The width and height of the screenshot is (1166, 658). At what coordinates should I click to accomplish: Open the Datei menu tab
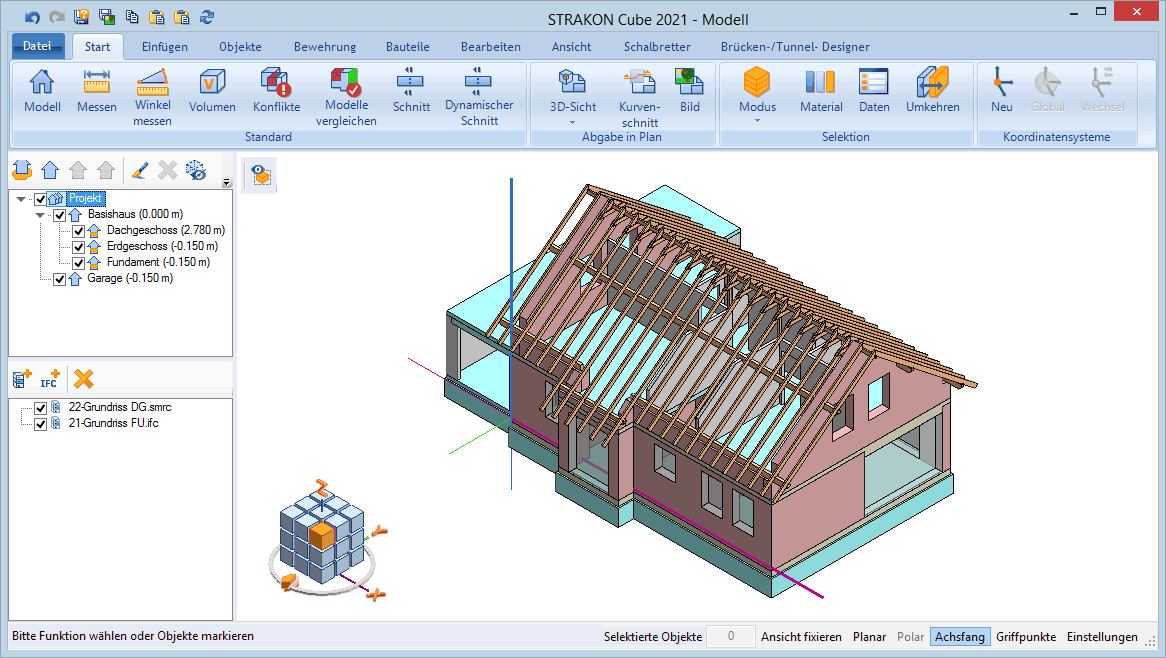tap(37, 46)
